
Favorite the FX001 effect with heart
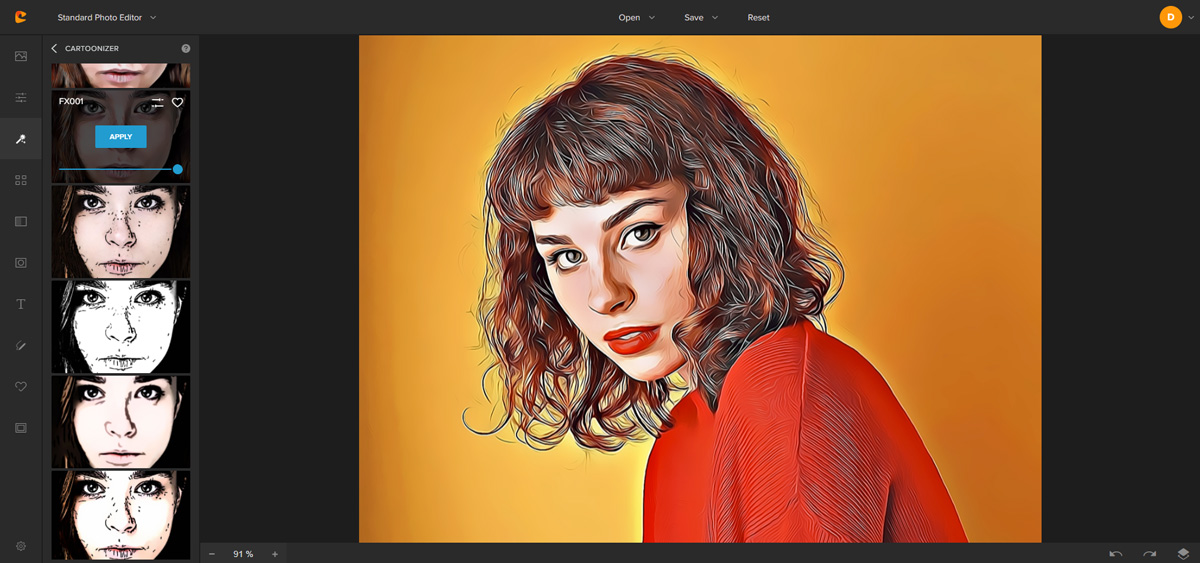tap(178, 102)
